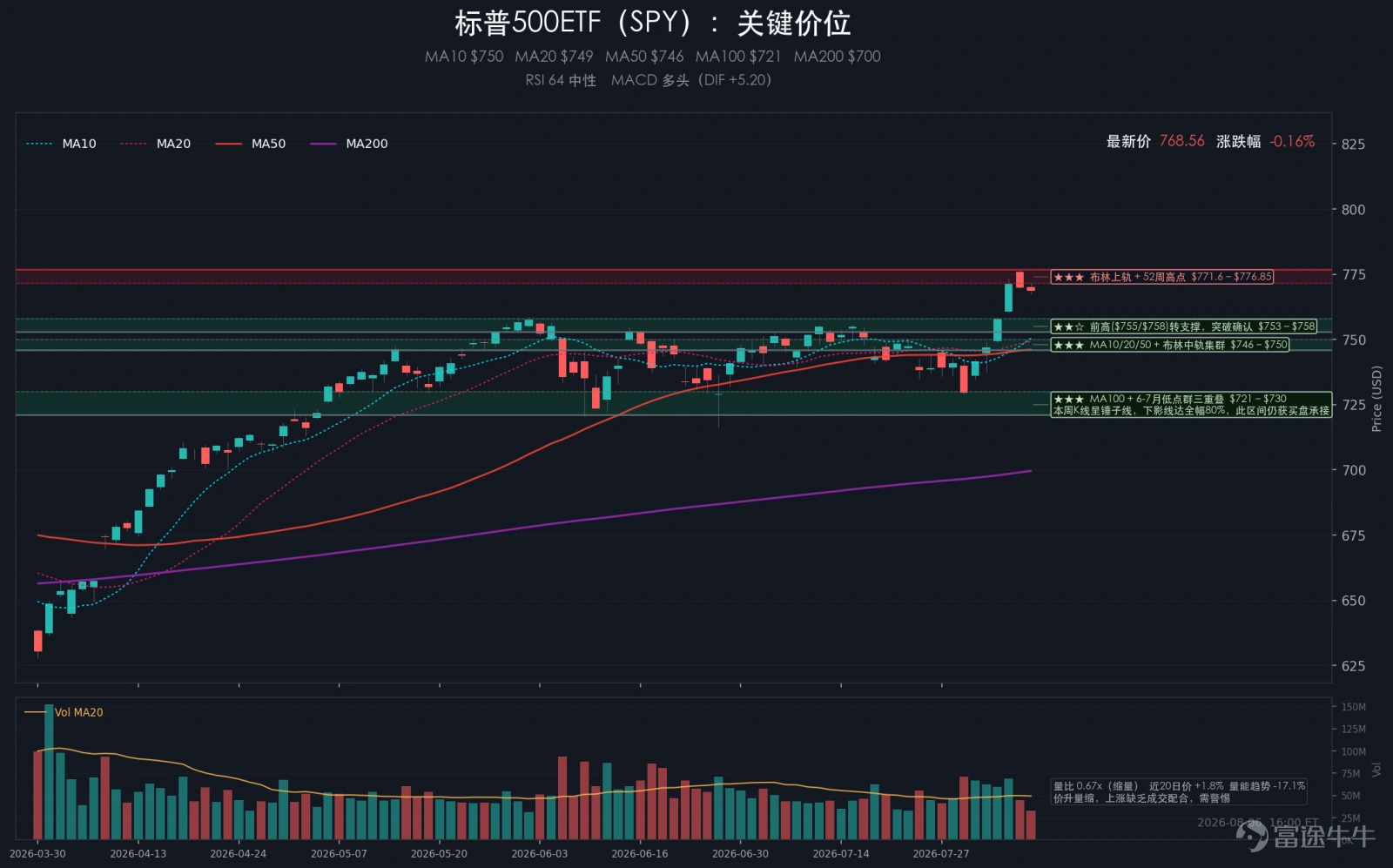The image size is (1393, 868).
Task: Click the 800 price axis tick
Action: [1353, 210]
